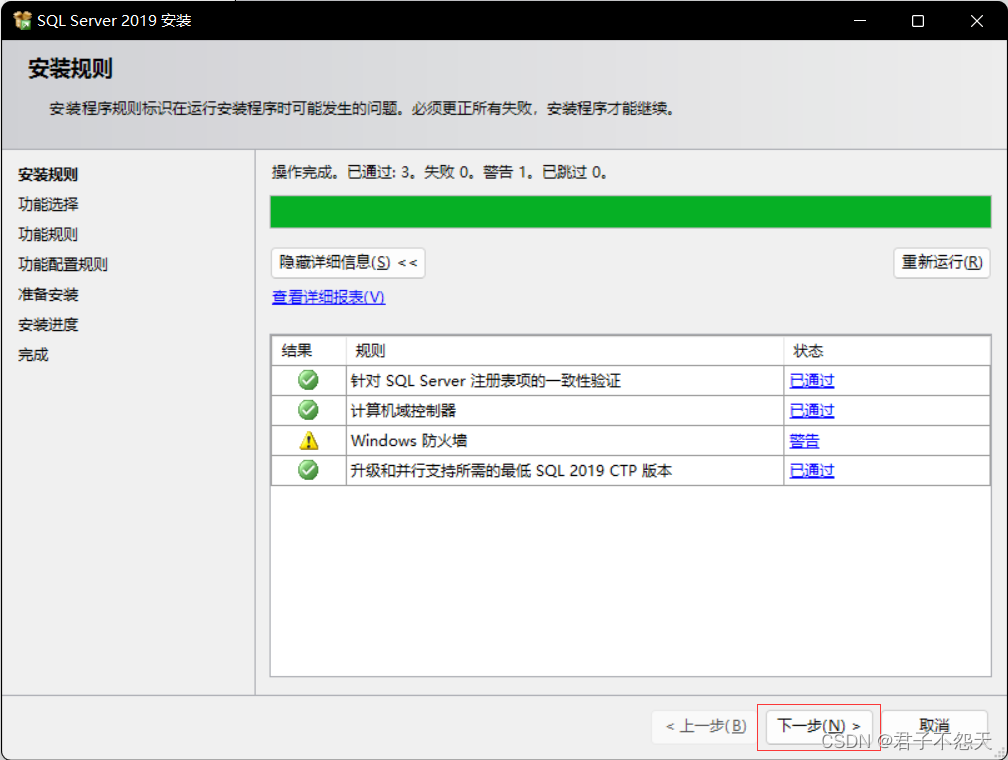Minimize the SQL Server 2019 安装 window
This screenshot has width=1008, height=760.
(x=860, y=21)
